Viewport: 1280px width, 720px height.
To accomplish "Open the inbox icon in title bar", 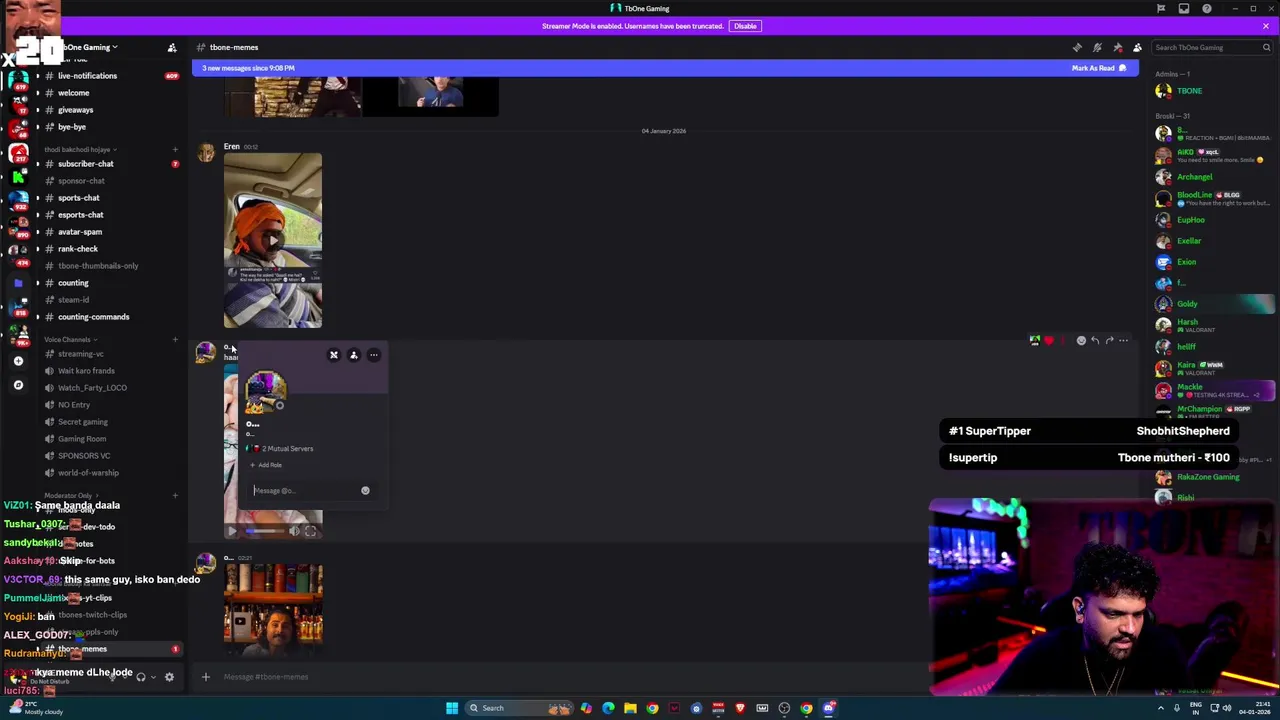I will pyautogui.click(x=1184, y=8).
